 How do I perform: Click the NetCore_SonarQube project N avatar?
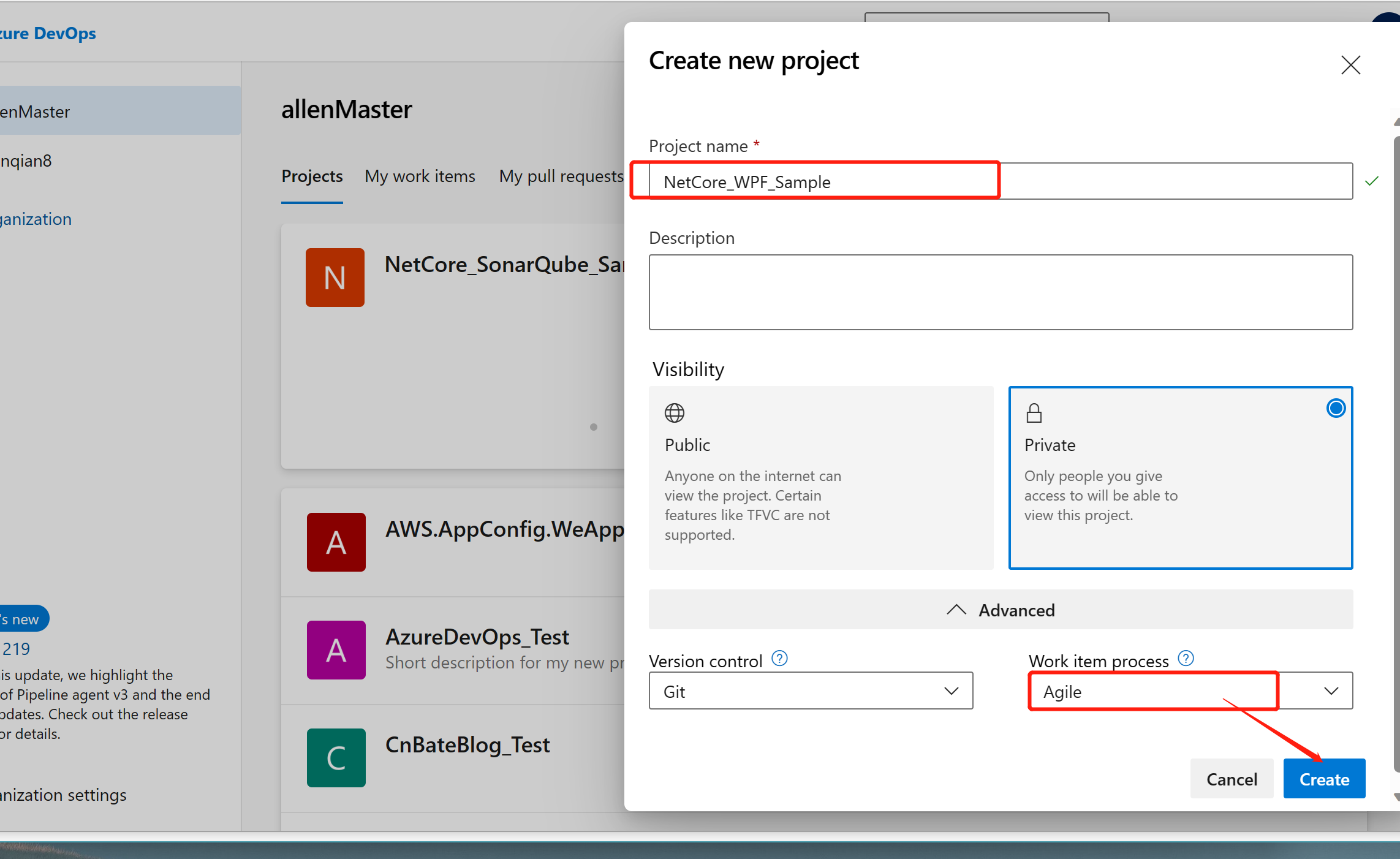335,278
